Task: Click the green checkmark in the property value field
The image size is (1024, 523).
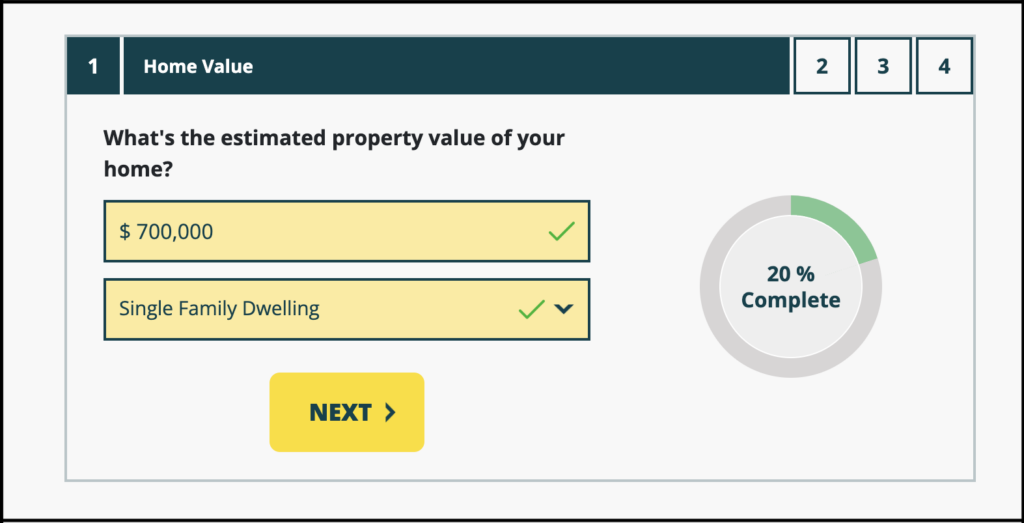Action: [562, 232]
